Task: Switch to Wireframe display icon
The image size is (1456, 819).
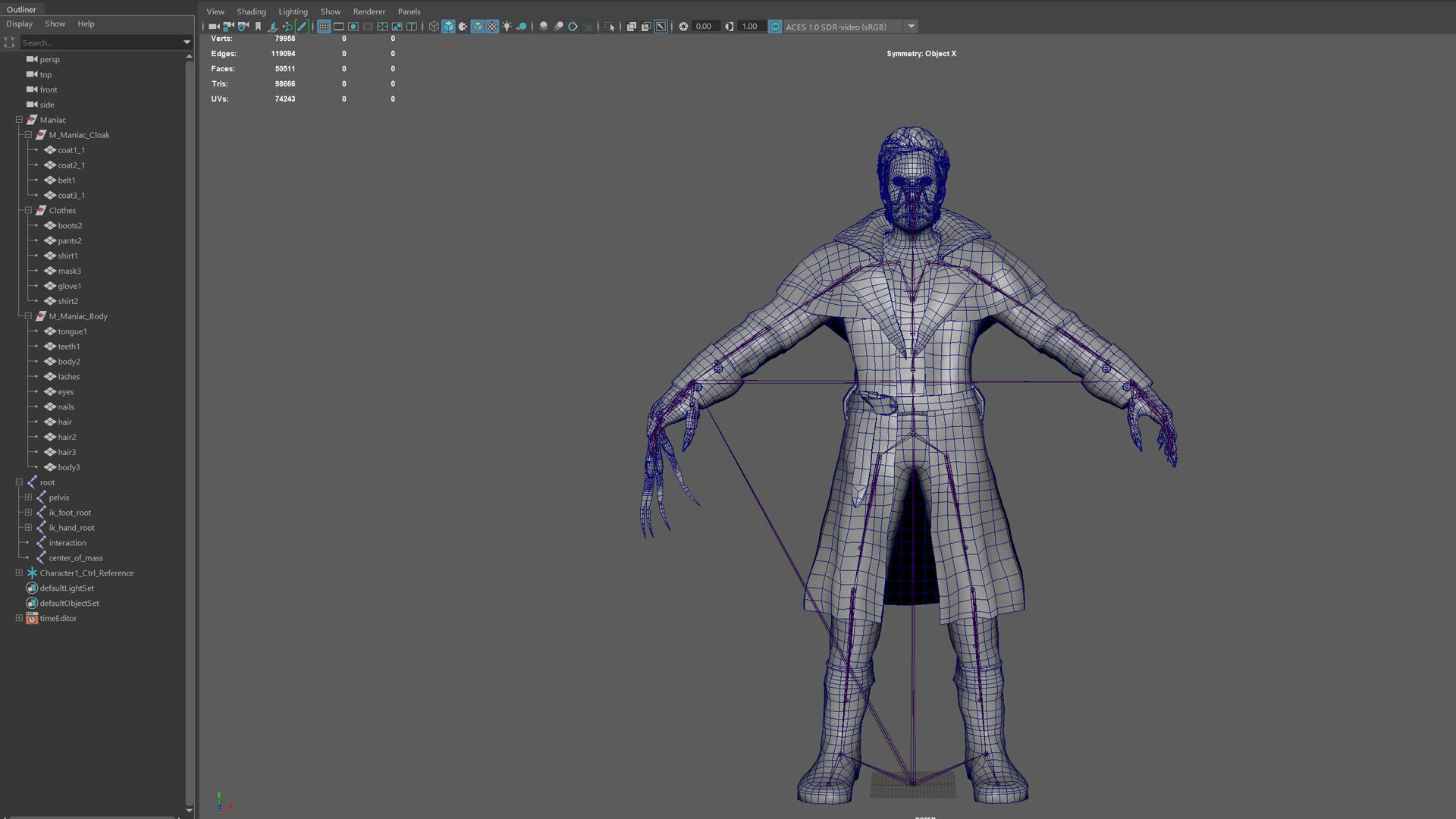Action: pyautogui.click(x=434, y=27)
